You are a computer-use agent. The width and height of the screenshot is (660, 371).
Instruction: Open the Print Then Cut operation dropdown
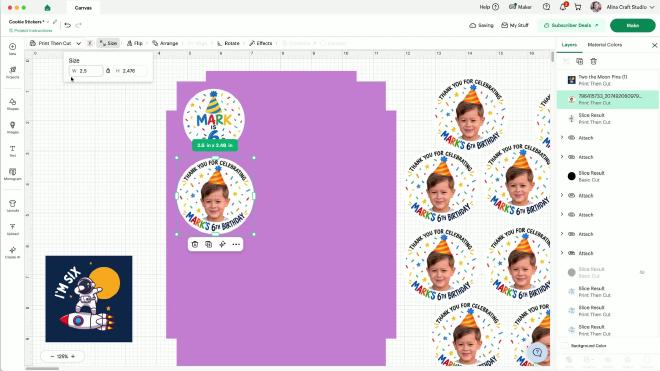tap(56, 43)
